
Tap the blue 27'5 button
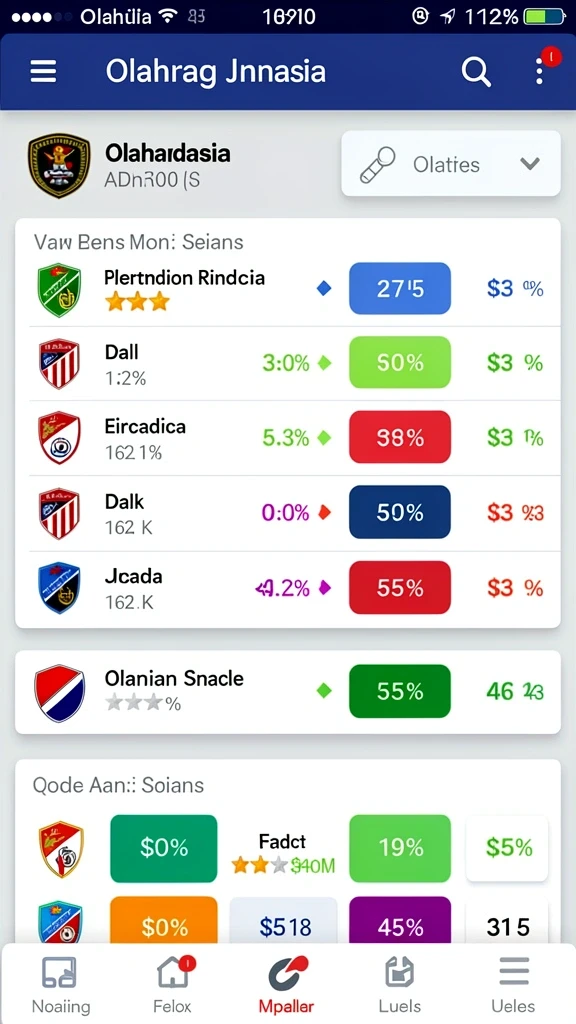[x=400, y=289]
